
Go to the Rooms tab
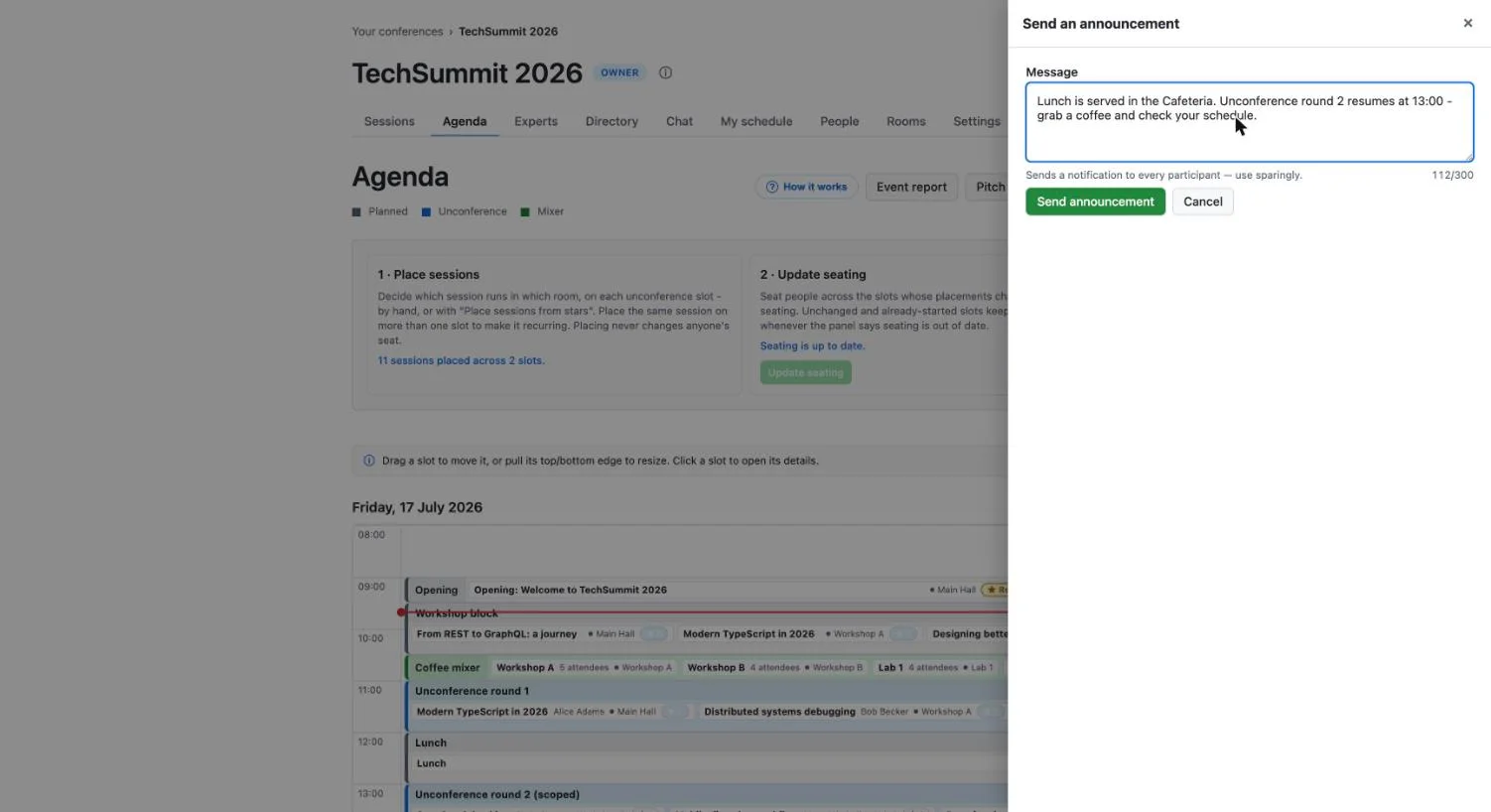[x=905, y=121]
